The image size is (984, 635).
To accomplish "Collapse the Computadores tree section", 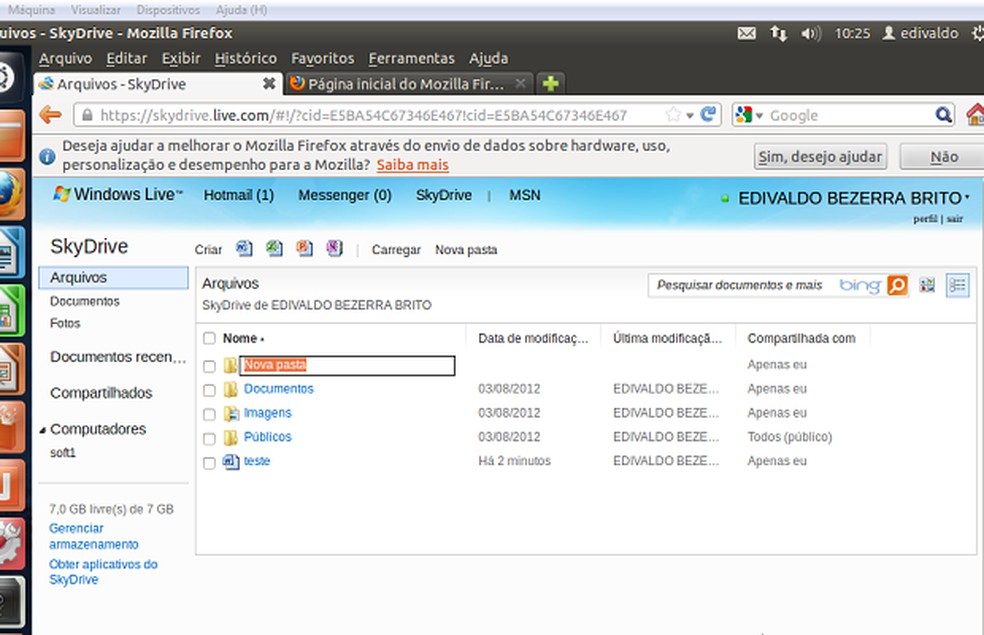I will 43,430.
